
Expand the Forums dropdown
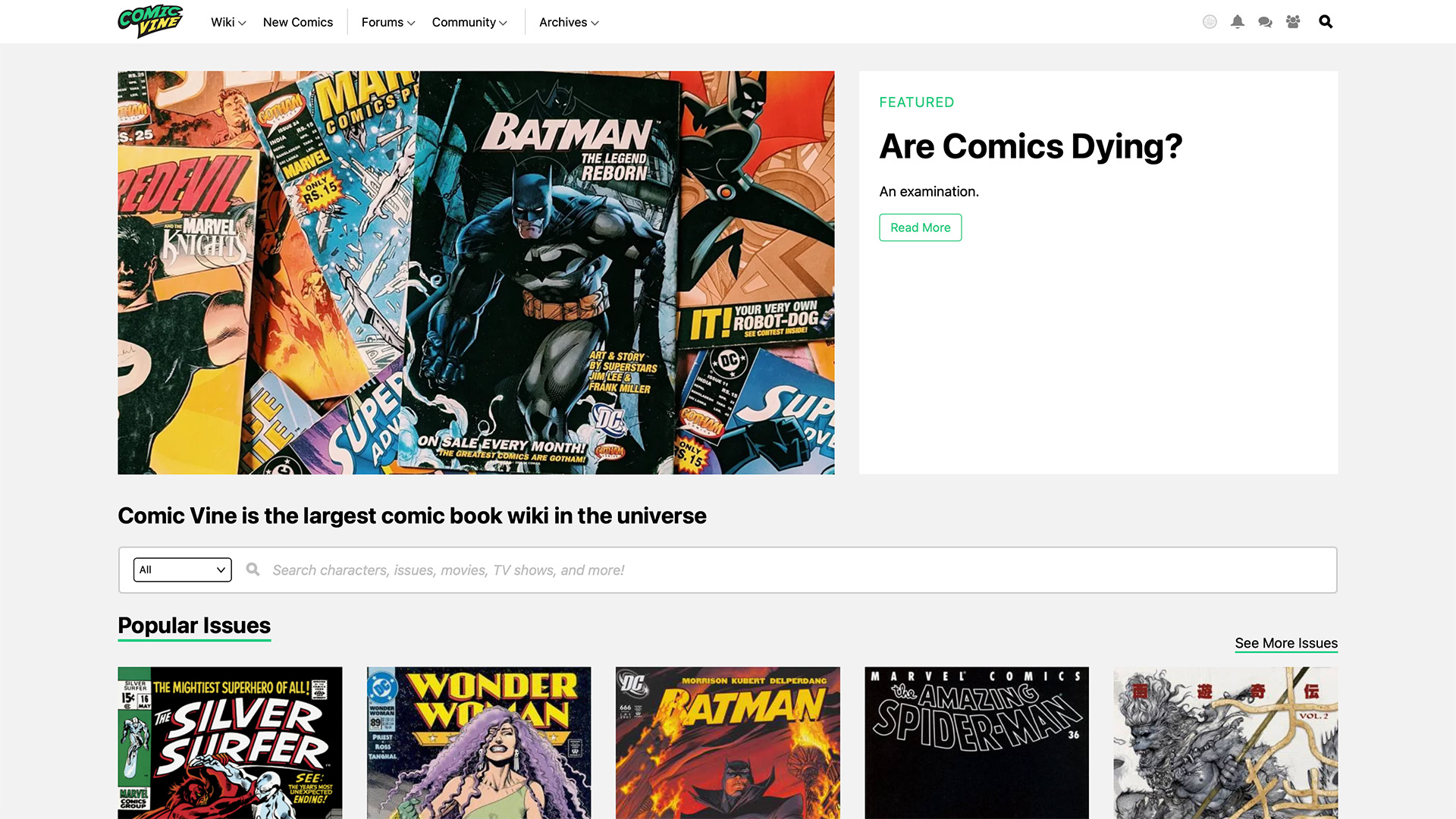(x=388, y=22)
